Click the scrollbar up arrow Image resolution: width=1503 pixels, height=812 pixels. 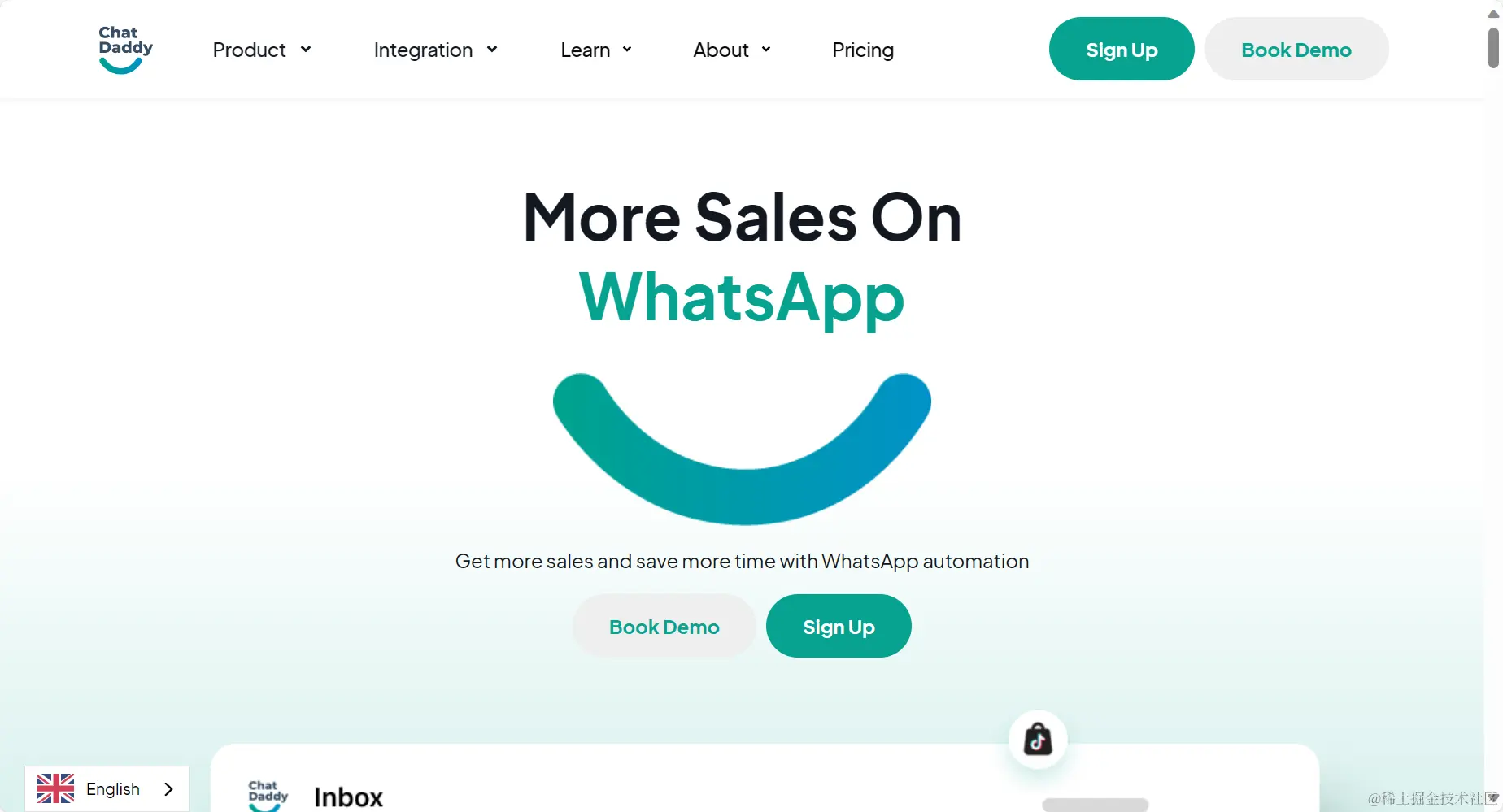coord(1493,14)
